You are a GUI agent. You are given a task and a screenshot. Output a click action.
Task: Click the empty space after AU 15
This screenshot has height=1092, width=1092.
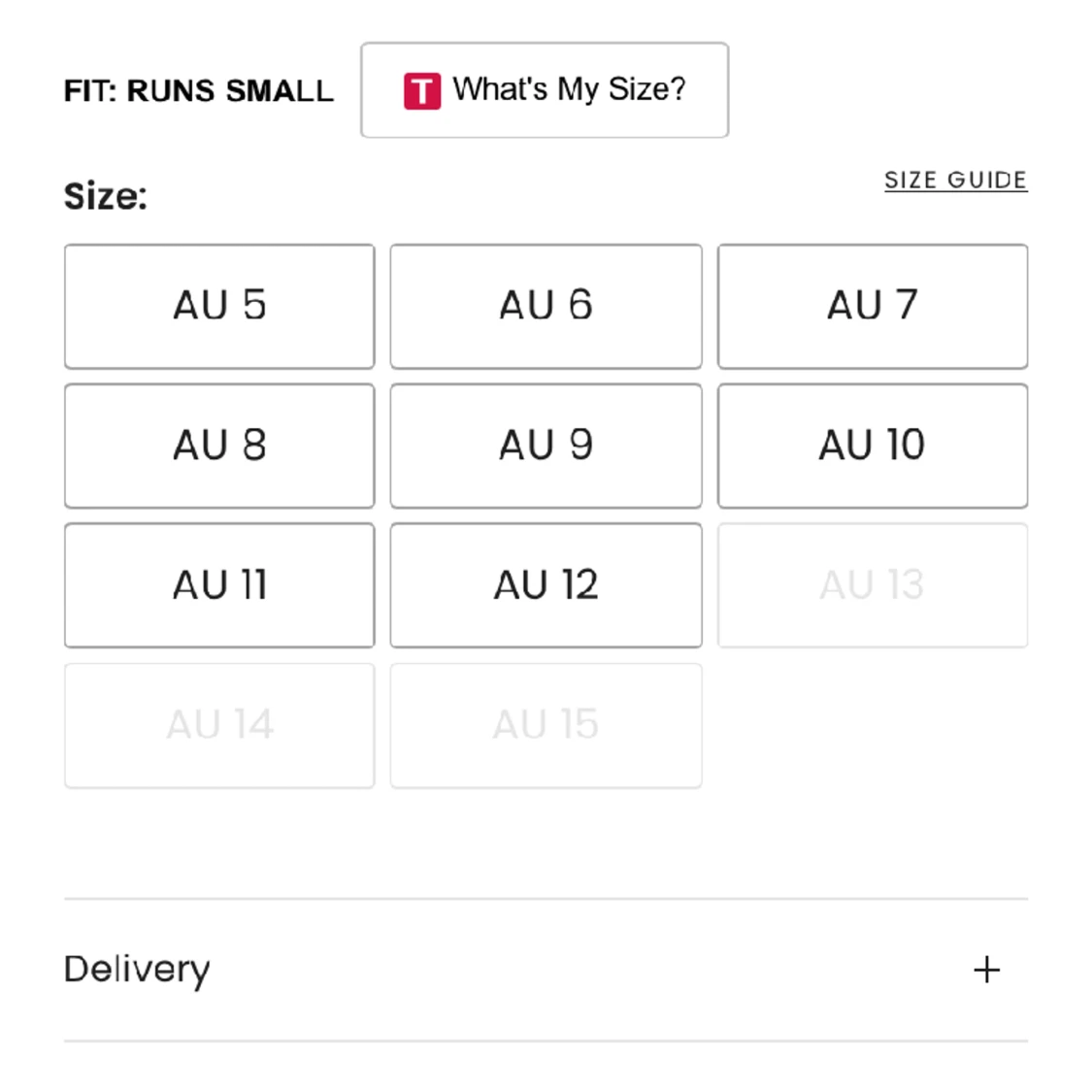coord(873,726)
